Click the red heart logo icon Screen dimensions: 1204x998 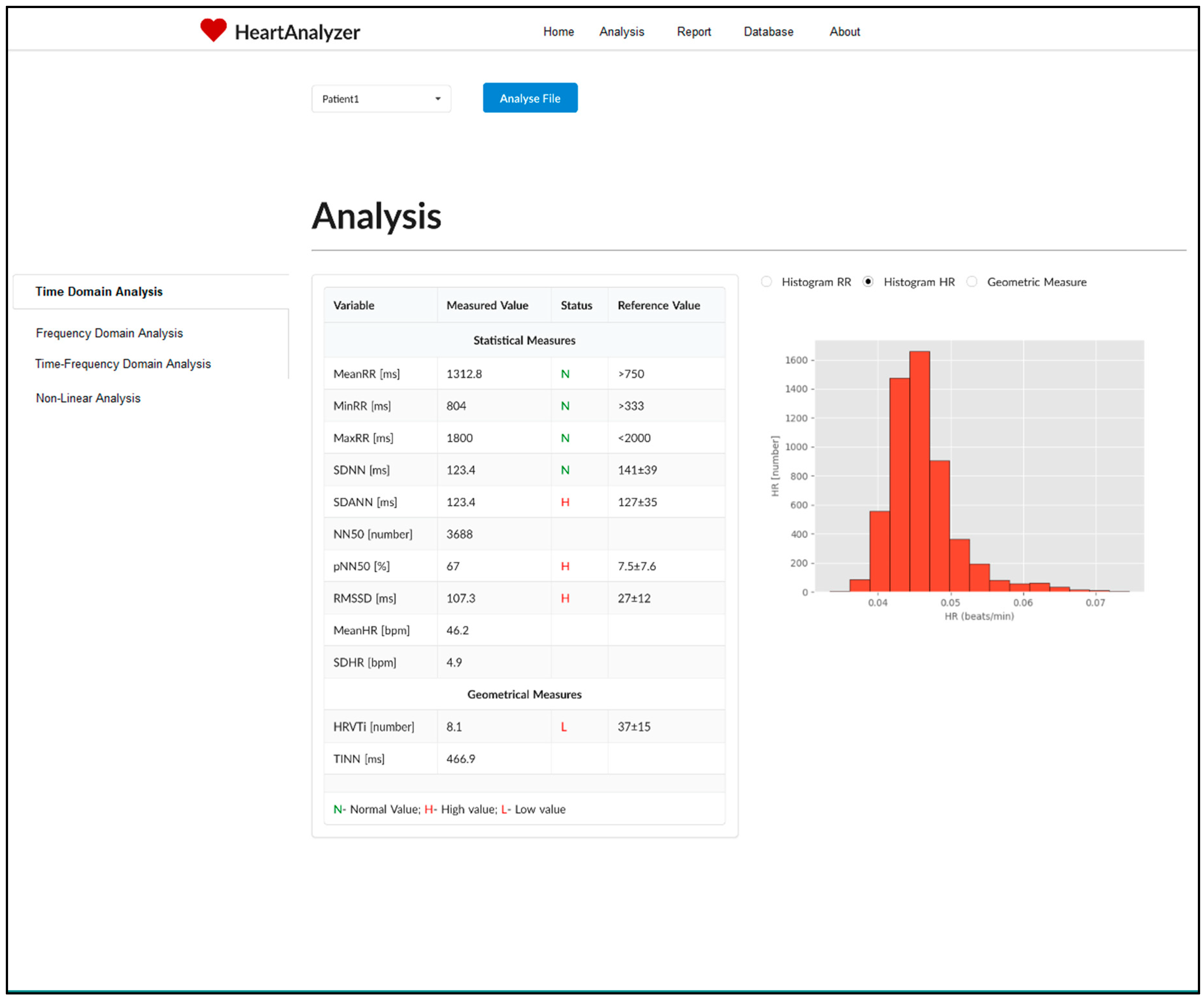(x=213, y=30)
